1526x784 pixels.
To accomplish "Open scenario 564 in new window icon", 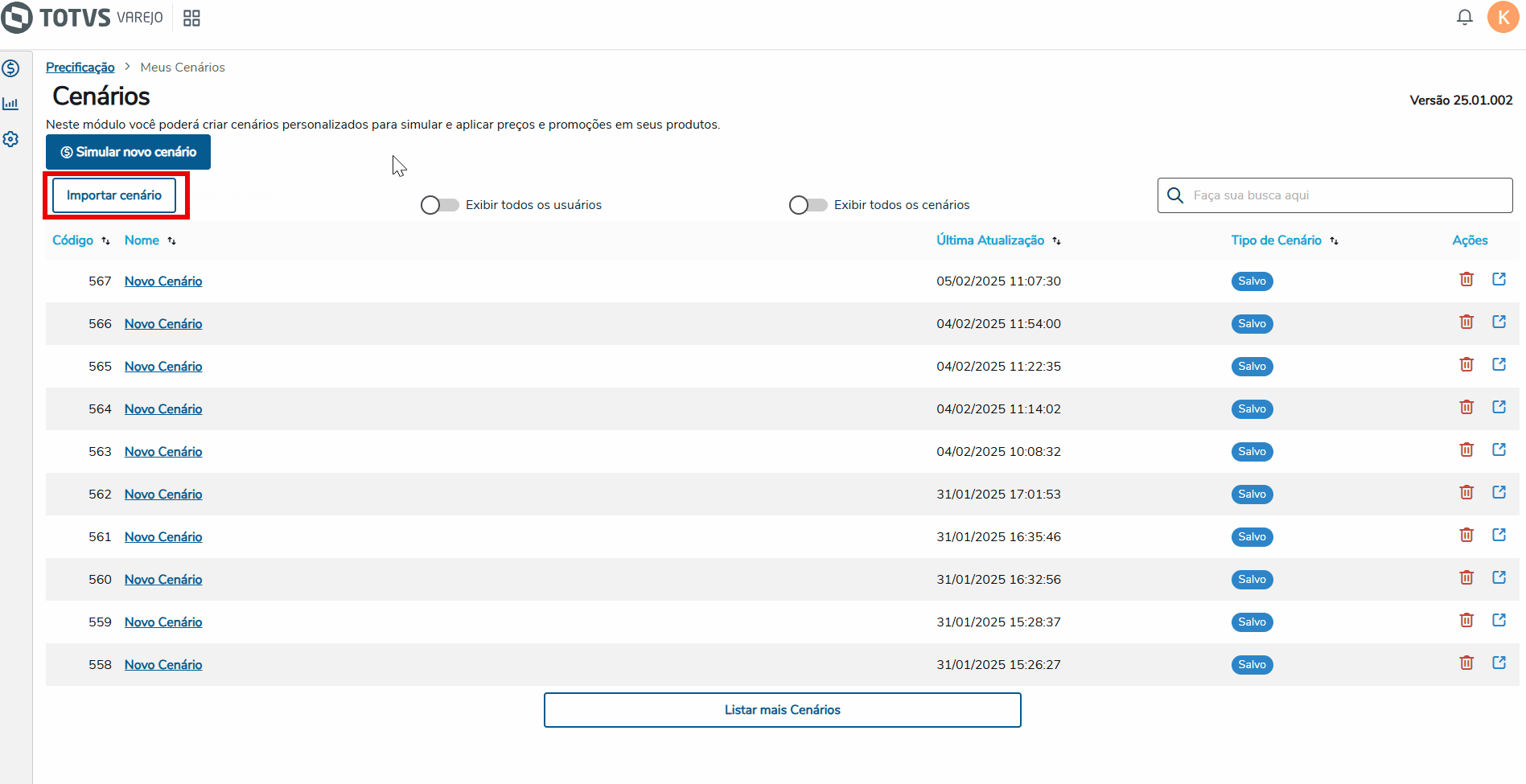I will pyautogui.click(x=1499, y=407).
